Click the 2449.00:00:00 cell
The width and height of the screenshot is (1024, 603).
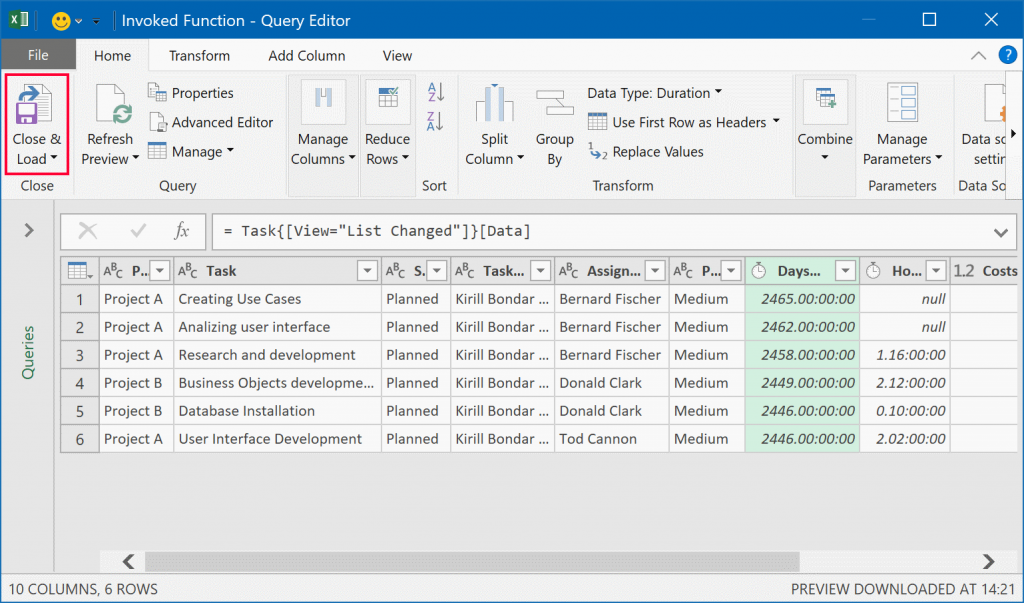point(802,383)
